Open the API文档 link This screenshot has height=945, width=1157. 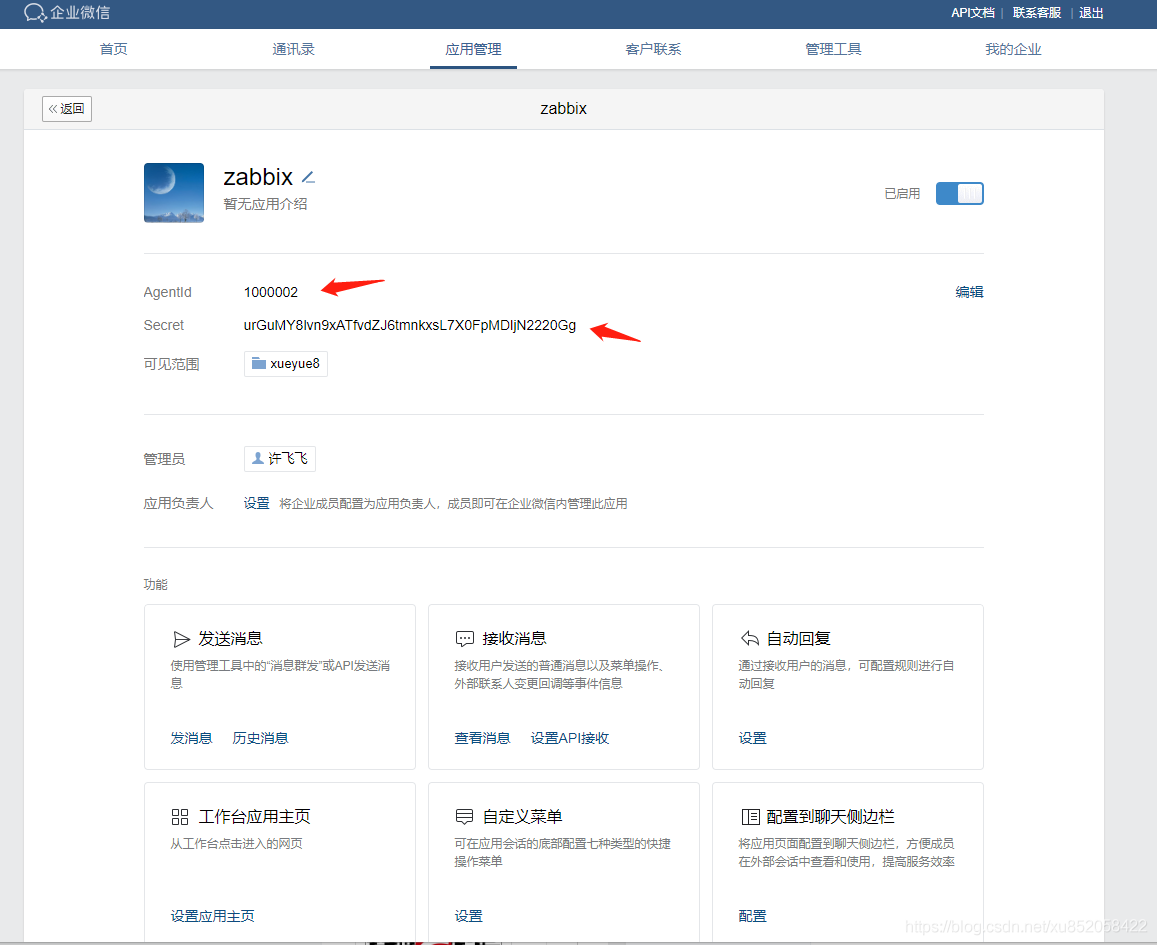[973, 13]
